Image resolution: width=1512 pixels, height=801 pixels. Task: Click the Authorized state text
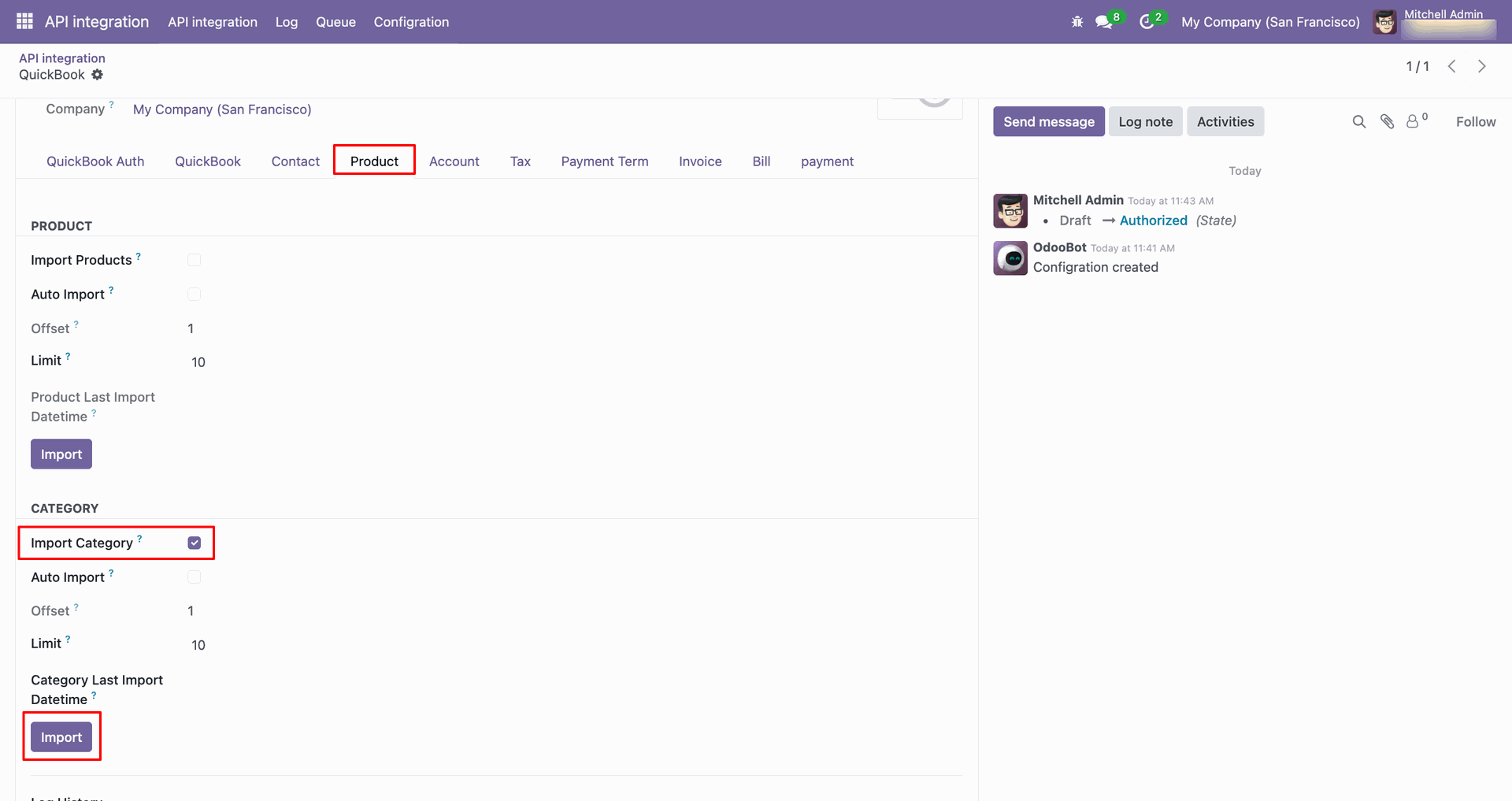click(x=1154, y=221)
